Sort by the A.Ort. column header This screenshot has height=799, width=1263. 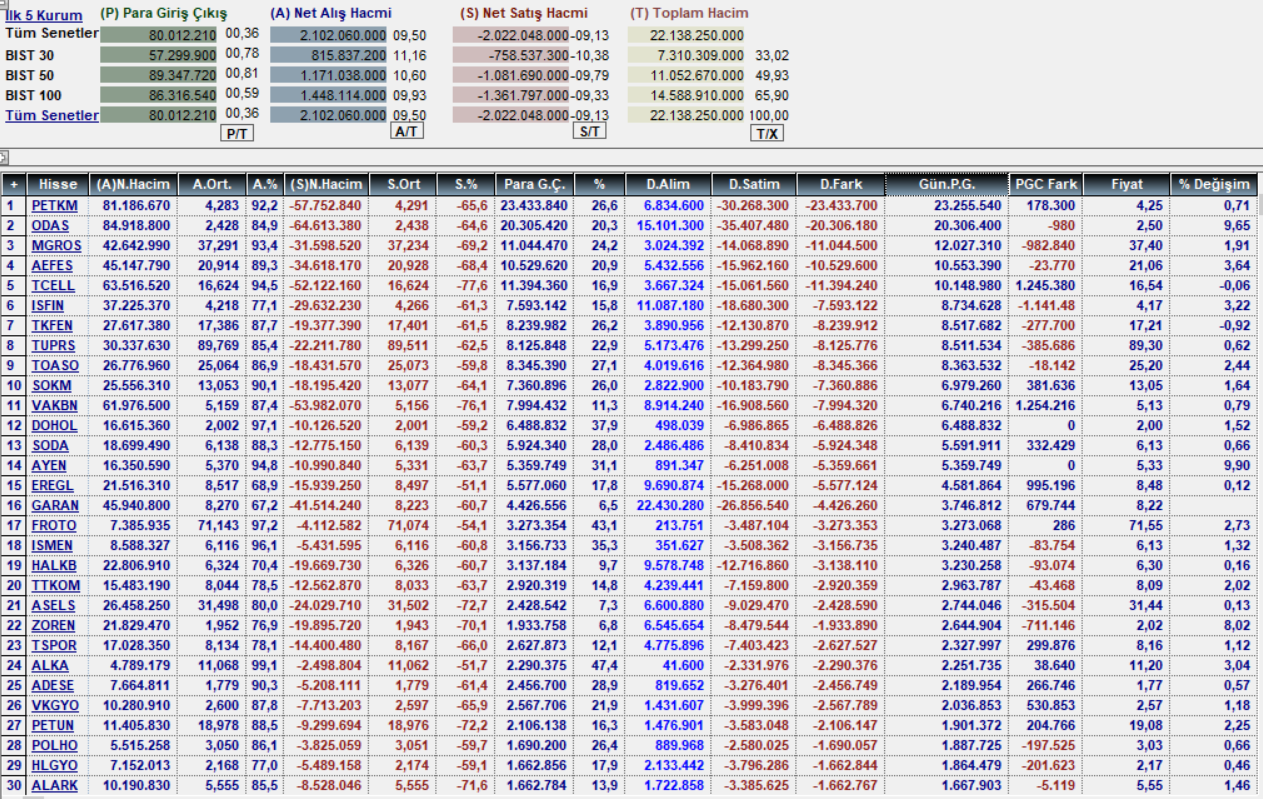point(212,185)
